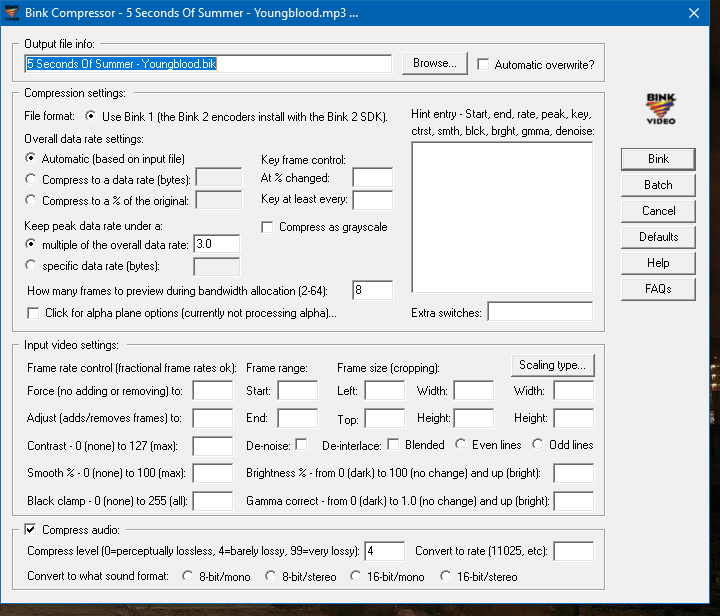Image resolution: width=720 pixels, height=616 pixels.
Task: Select Even lines de-interlace
Action: click(x=461, y=444)
